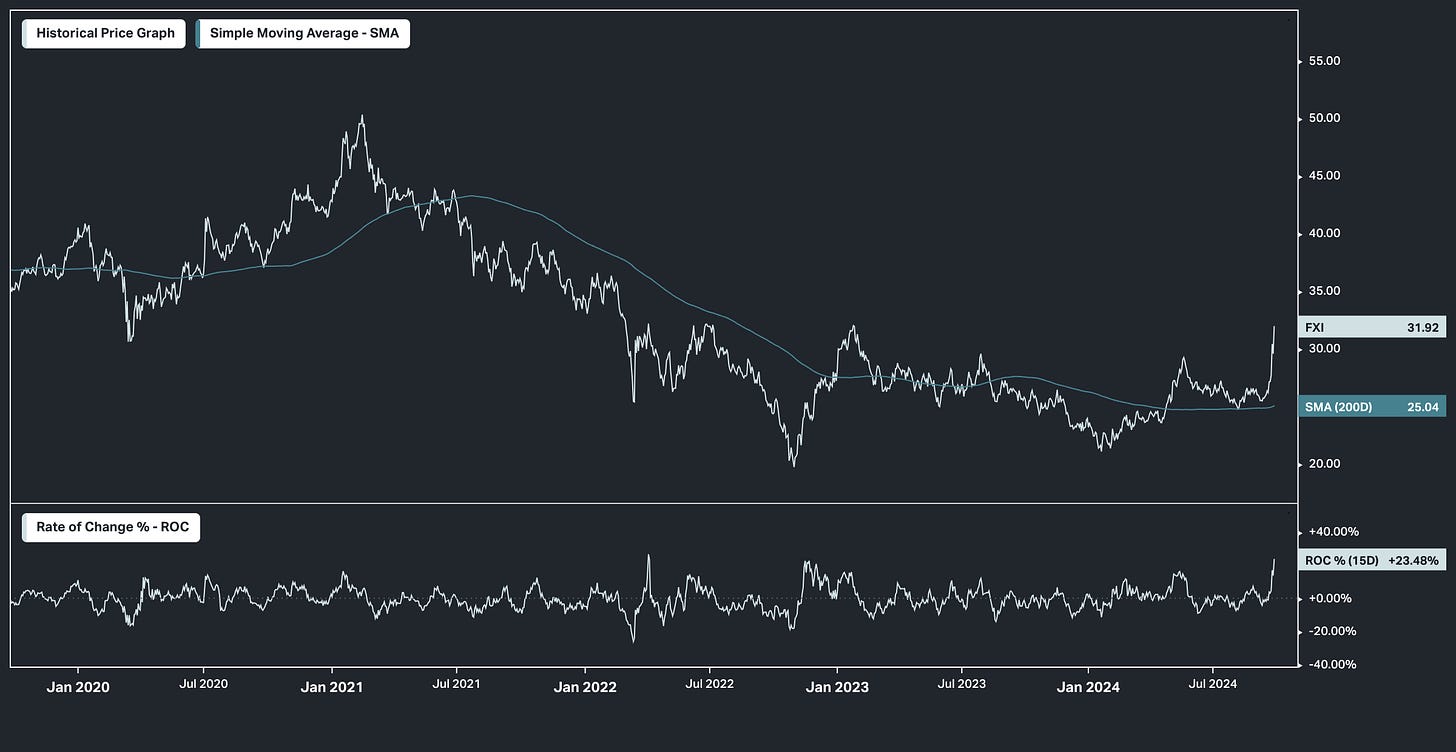Screen dimensions: 1456x752
Task: Select the Simple Moving Average - SMA label
Action: tap(303, 33)
